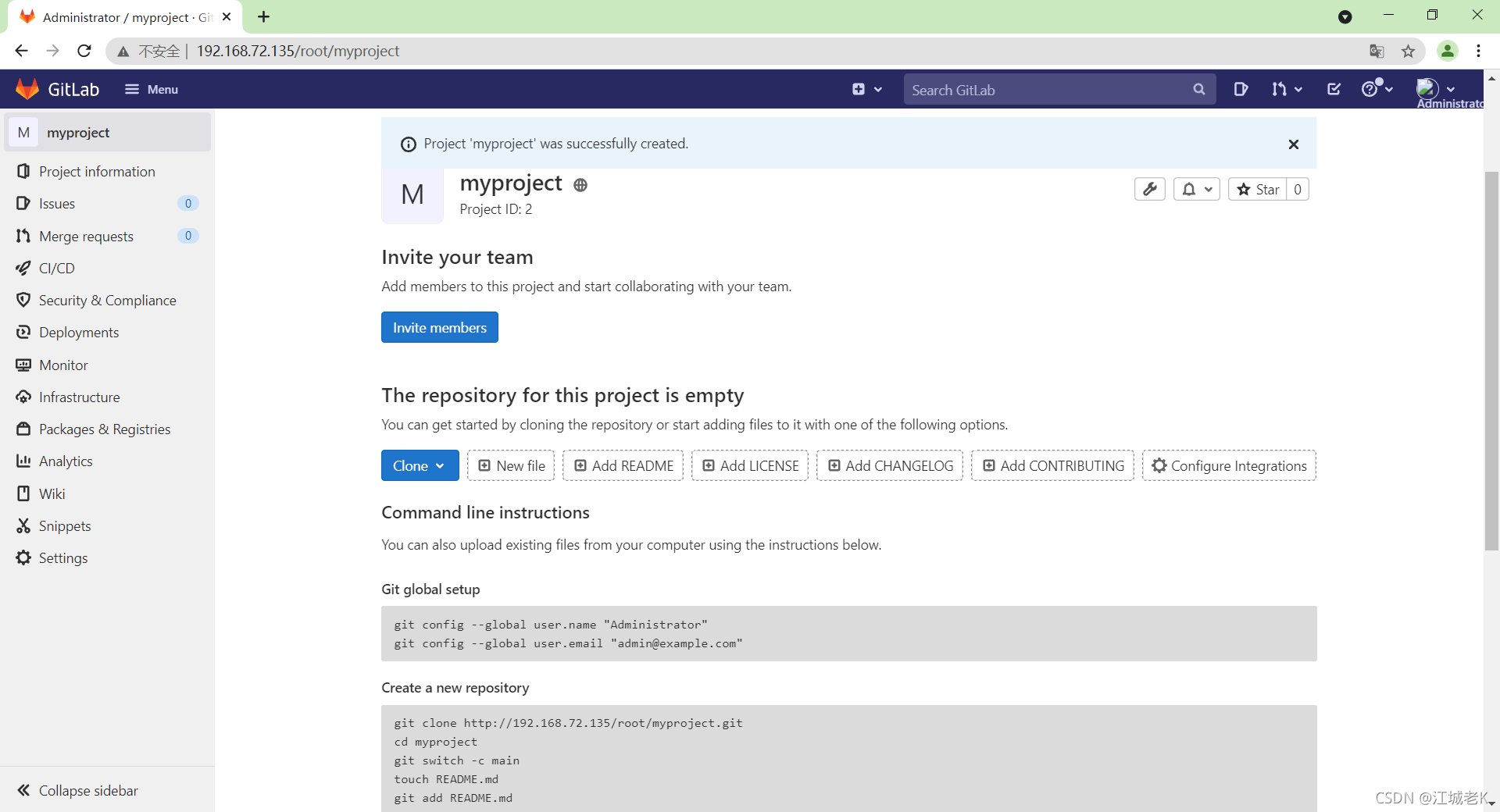
Task: Click the address bar URL
Action: coord(298,51)
